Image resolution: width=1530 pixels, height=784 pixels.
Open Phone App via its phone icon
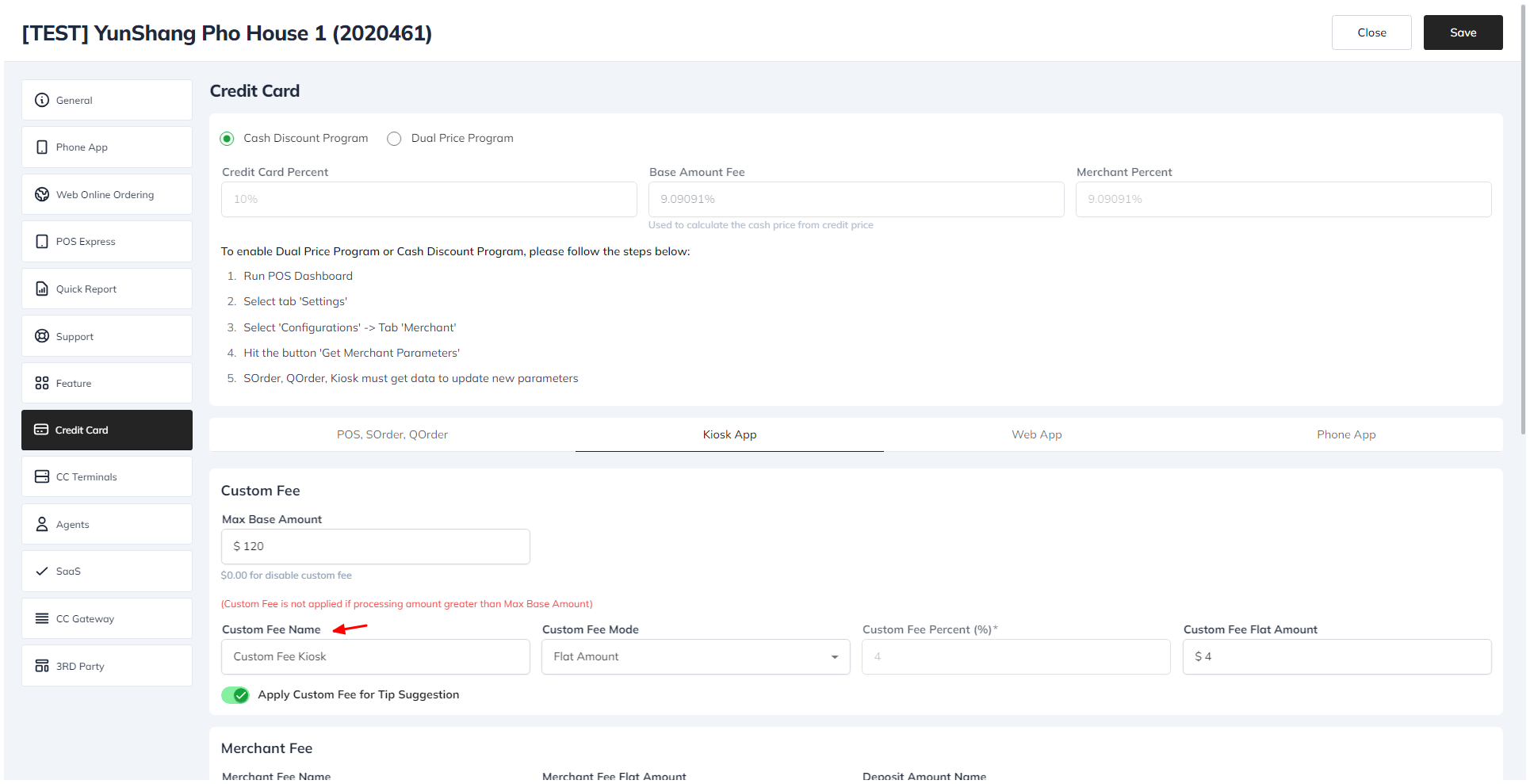click(x=42, y=147)
